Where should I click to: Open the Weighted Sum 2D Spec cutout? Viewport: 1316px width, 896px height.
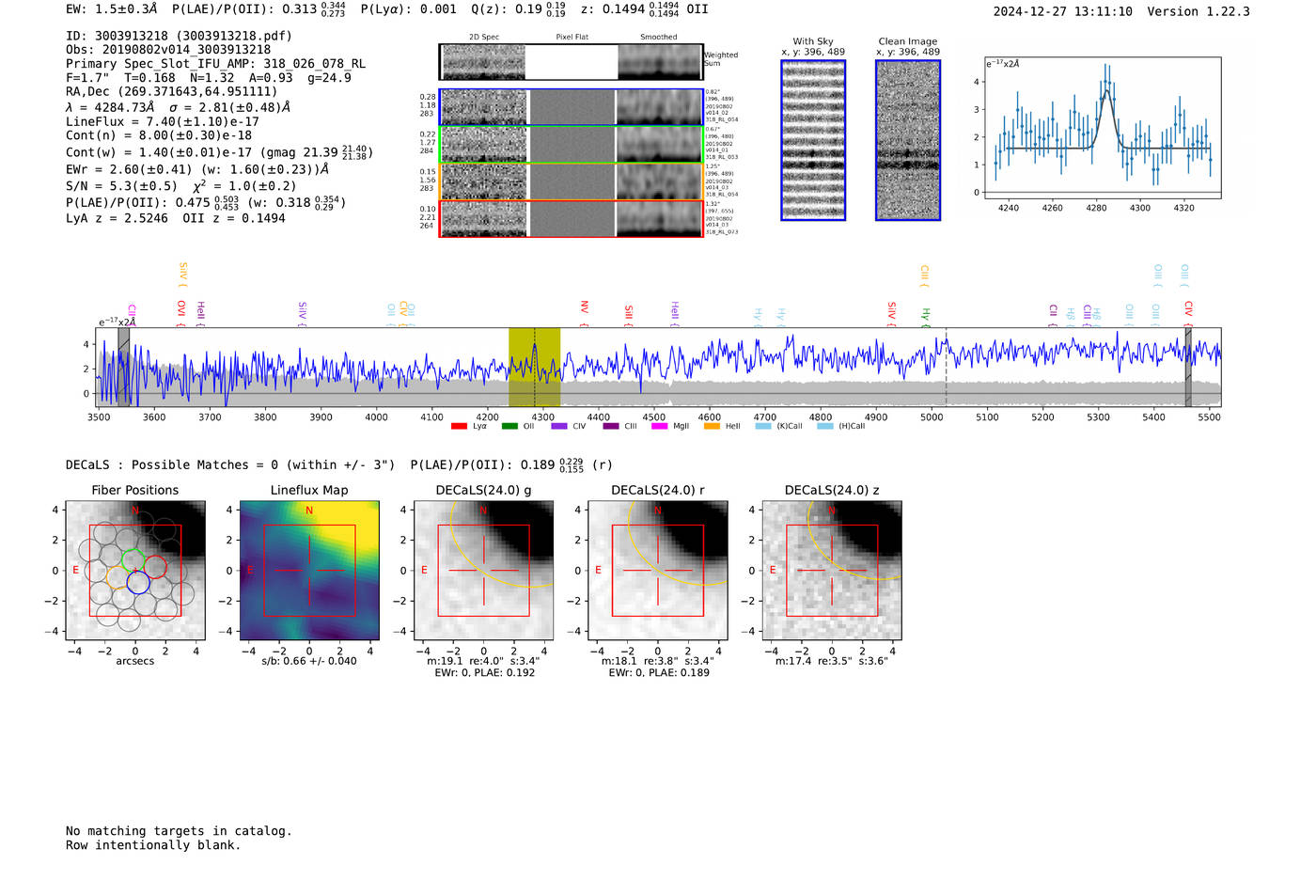click(483, 62)
